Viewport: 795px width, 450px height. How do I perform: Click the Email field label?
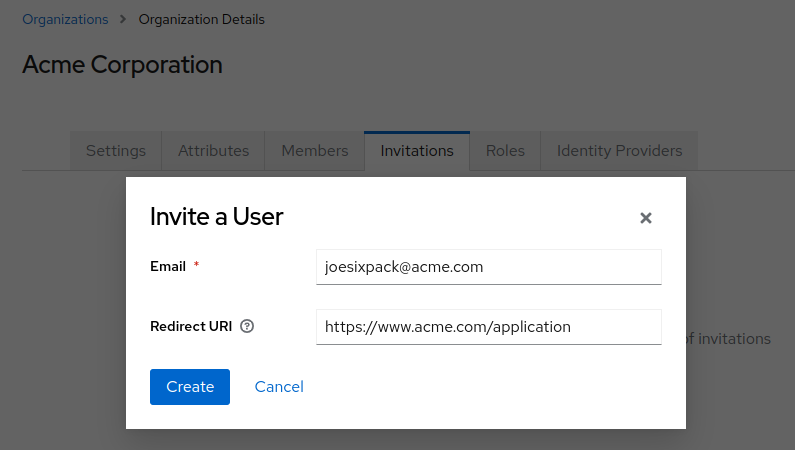click(x=168, y=266)
